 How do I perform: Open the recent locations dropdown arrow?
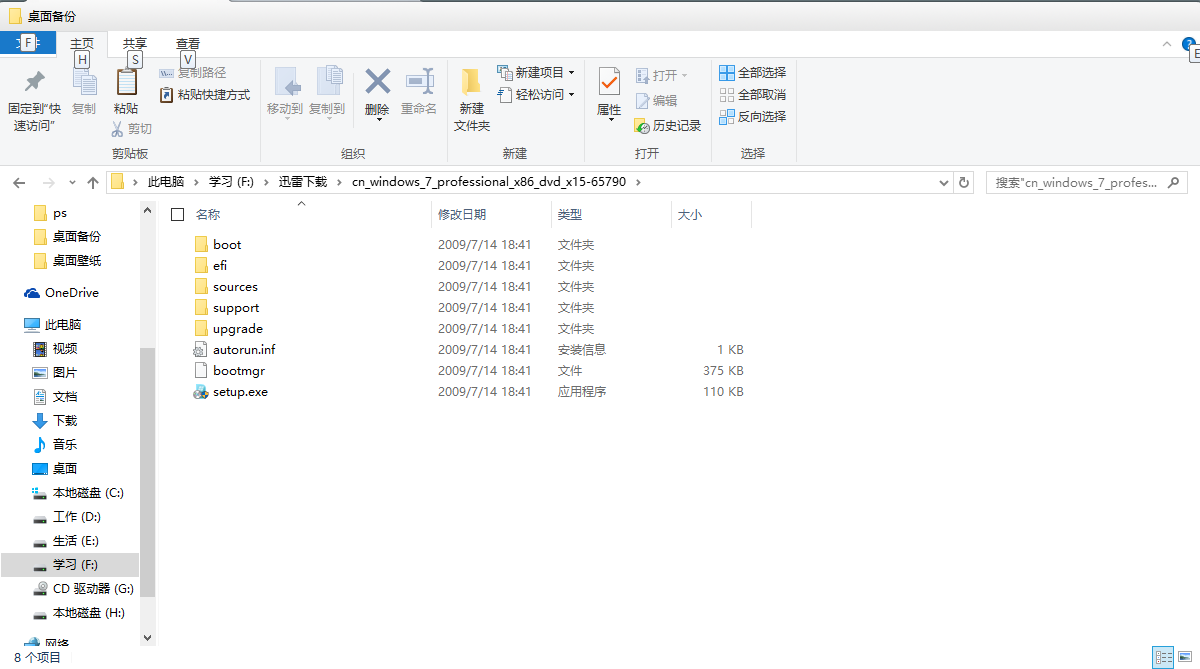coord(72,183)
